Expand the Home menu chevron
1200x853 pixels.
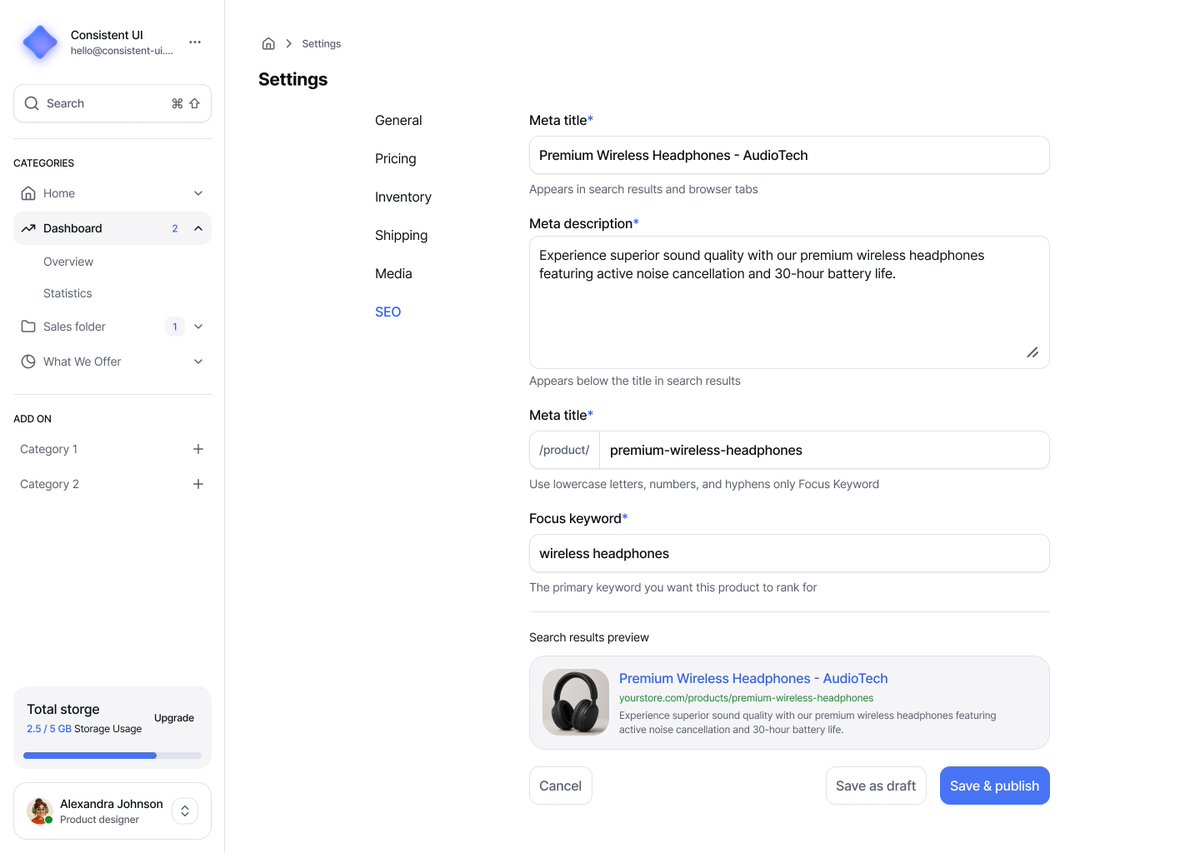coord(198,193)
